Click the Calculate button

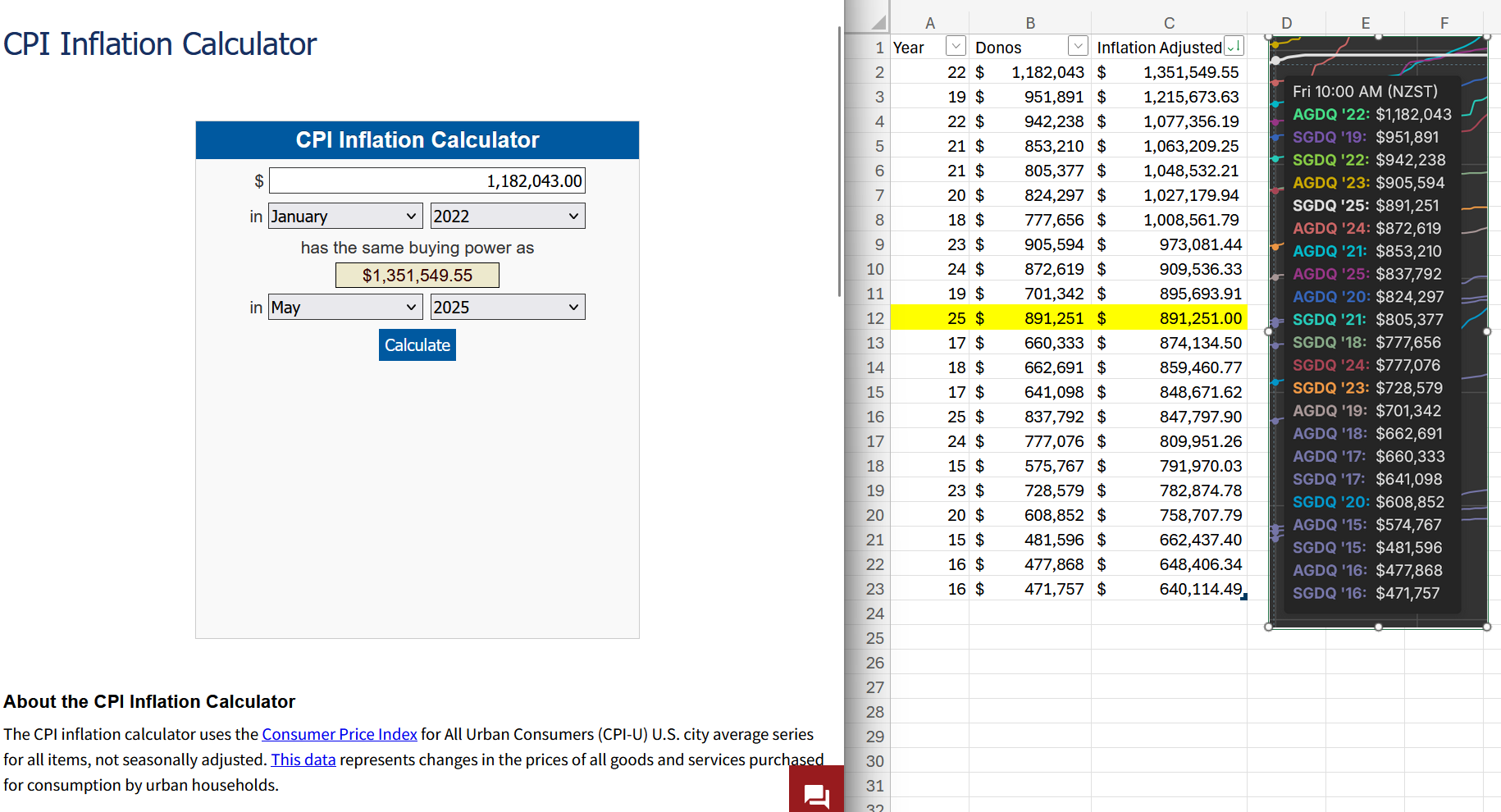(x=417, y=345)
